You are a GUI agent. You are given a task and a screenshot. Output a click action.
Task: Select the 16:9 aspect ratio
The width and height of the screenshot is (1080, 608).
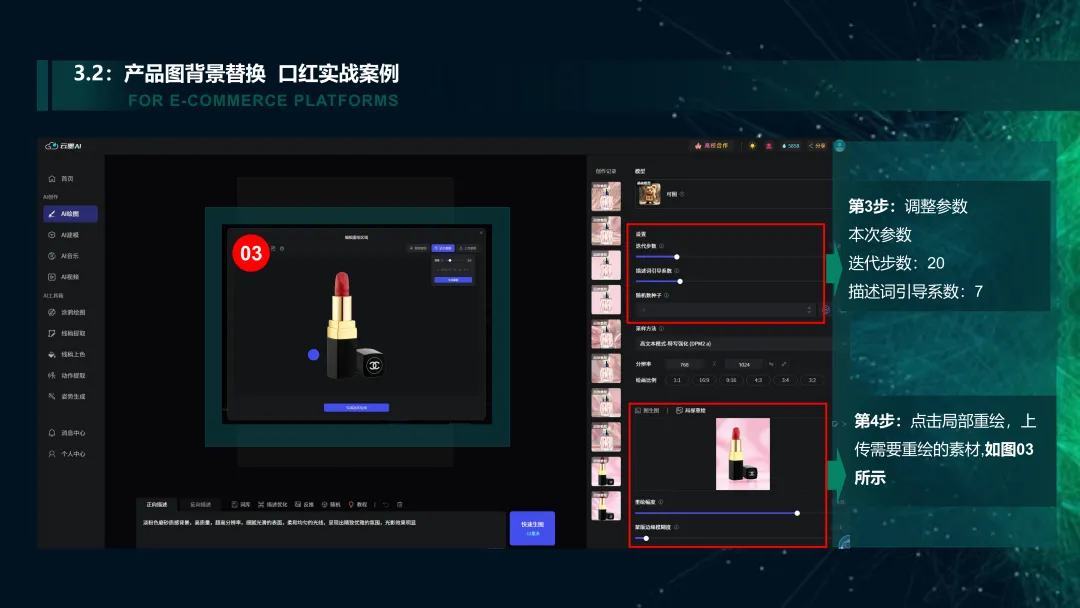[704, 380]
